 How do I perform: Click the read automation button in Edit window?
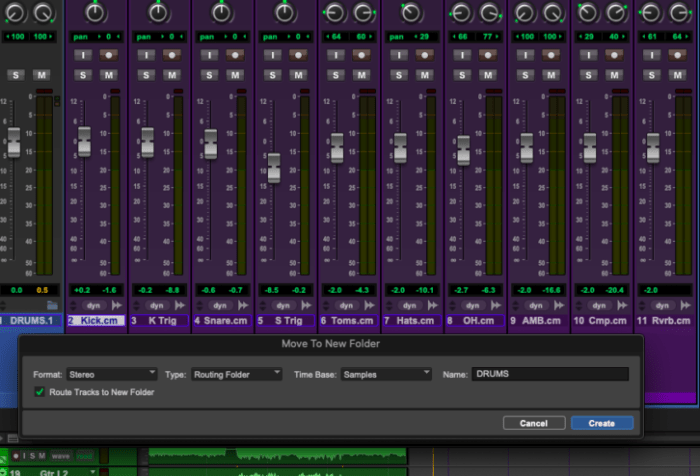click(84, 456)
